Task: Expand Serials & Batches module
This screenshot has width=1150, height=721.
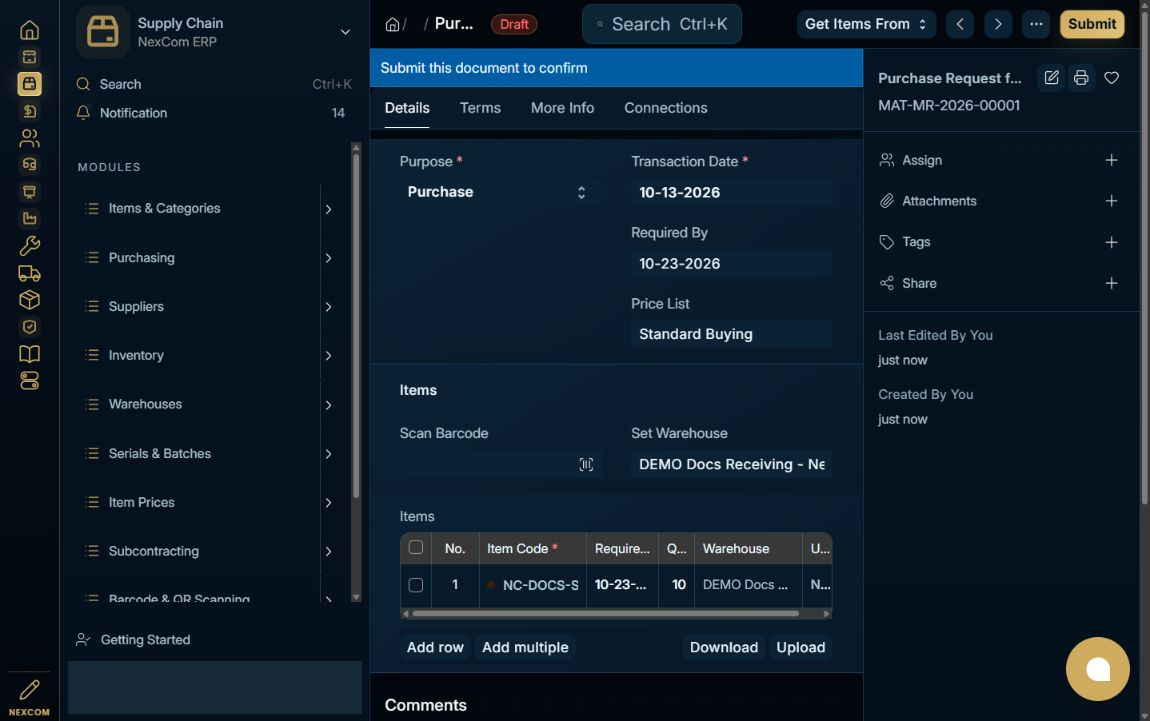Action: pyautogui.click(x=328, y=454)
